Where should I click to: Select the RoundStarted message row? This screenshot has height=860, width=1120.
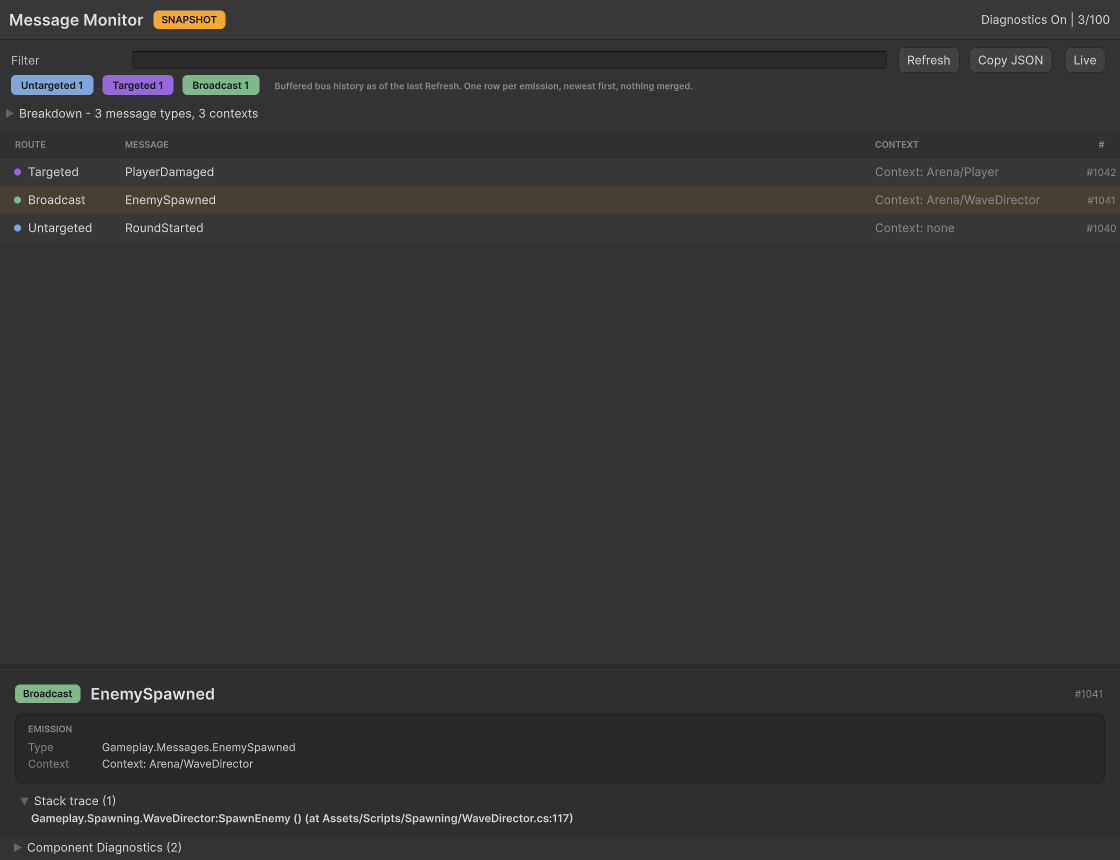click(x=560, y=228)
